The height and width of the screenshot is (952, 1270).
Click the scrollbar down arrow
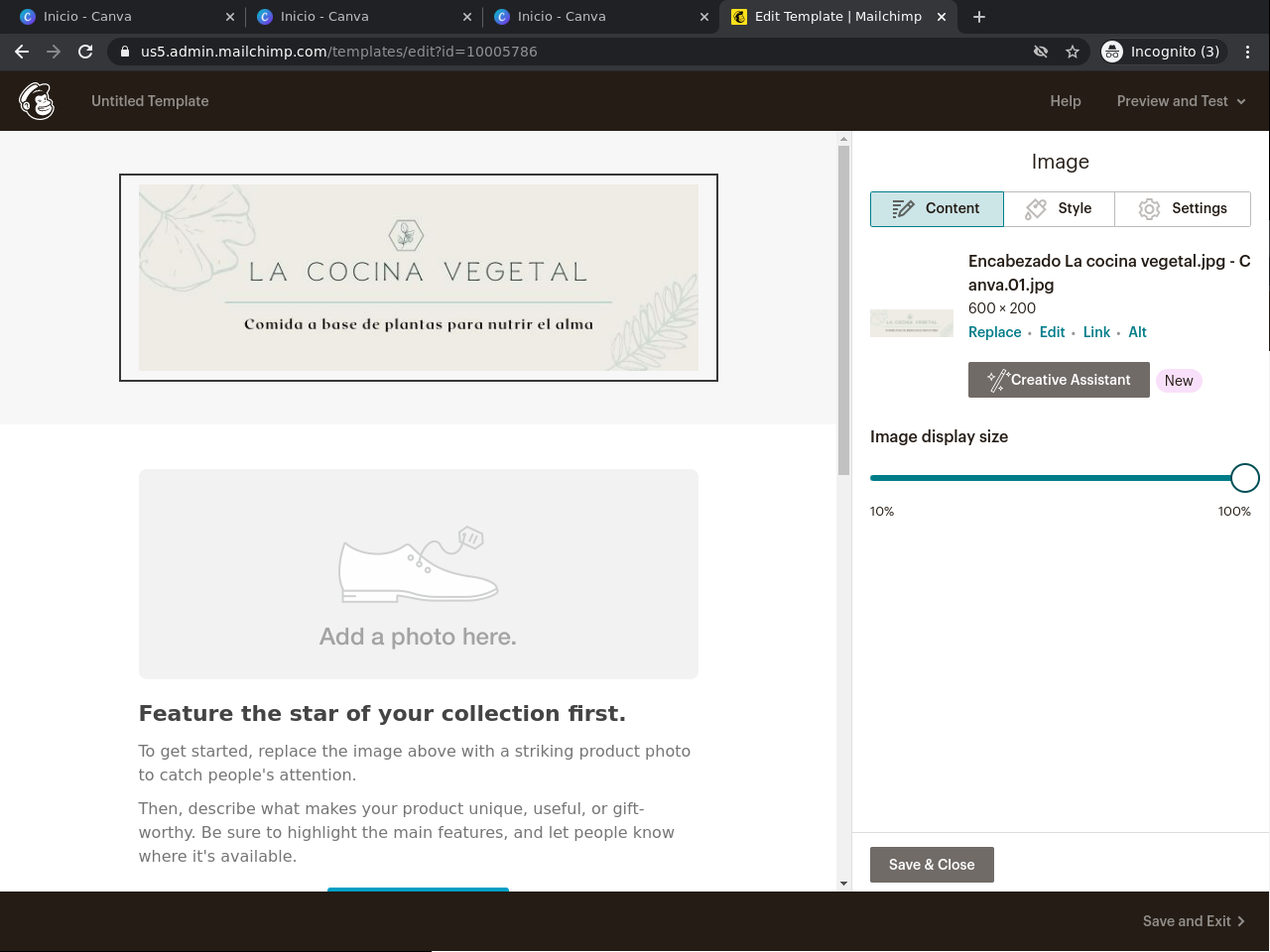coord(843,883)
